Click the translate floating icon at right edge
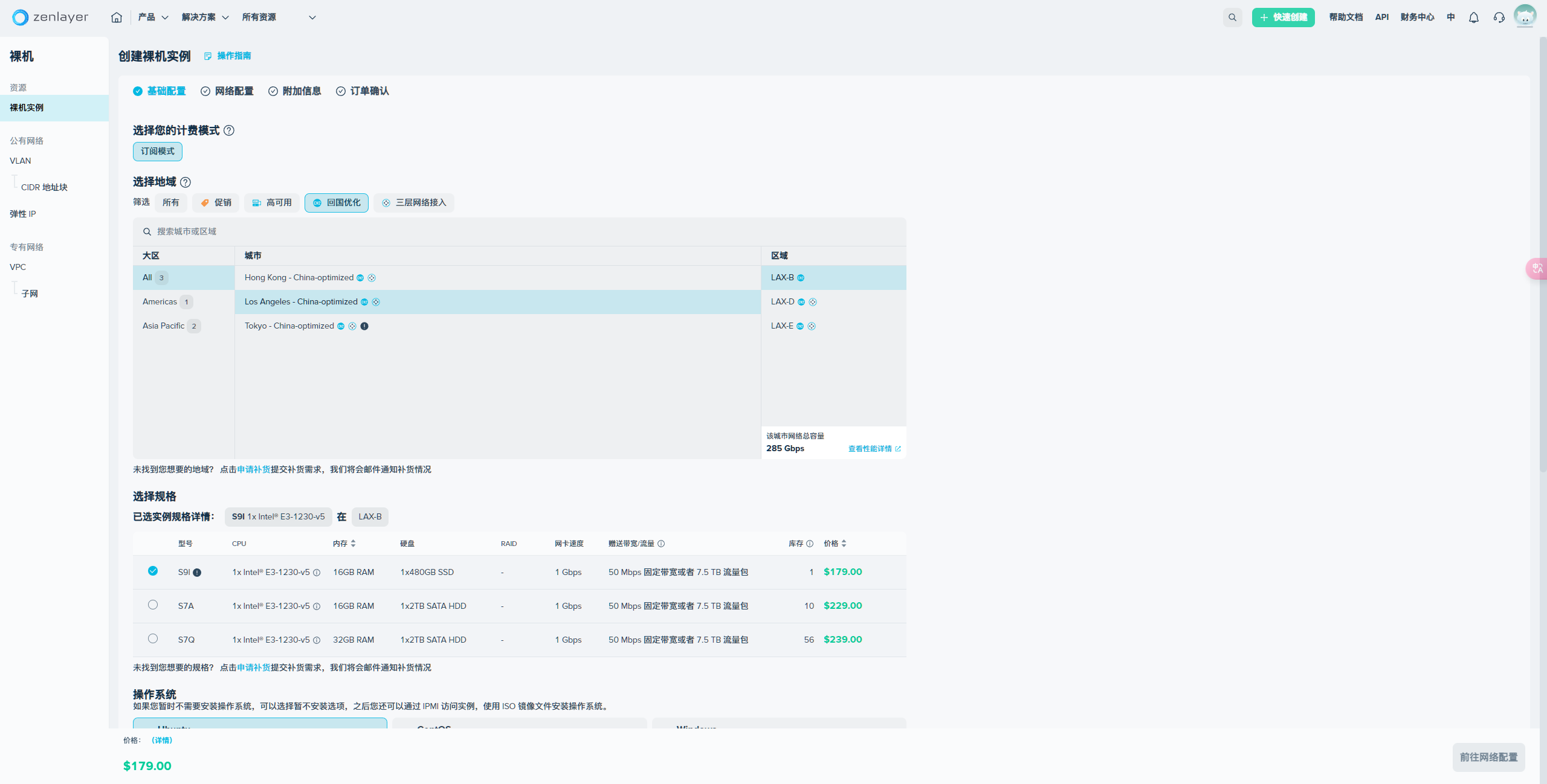Image resolution: width=1547 pixels, height=784 pixels. point(1537,268)
